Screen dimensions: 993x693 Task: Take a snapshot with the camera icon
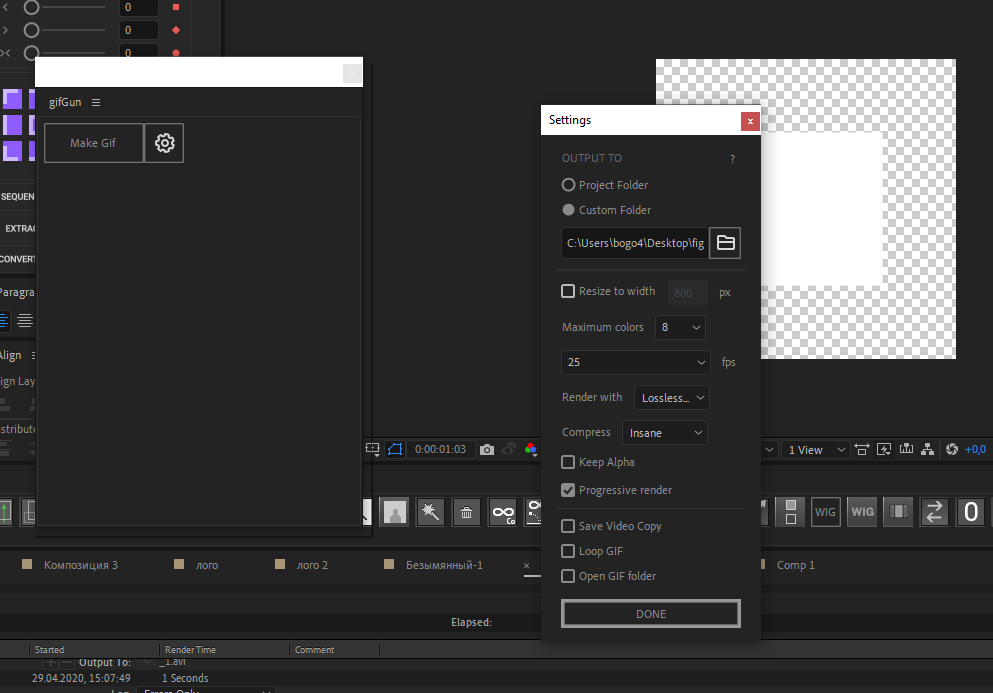pos(487,449)
